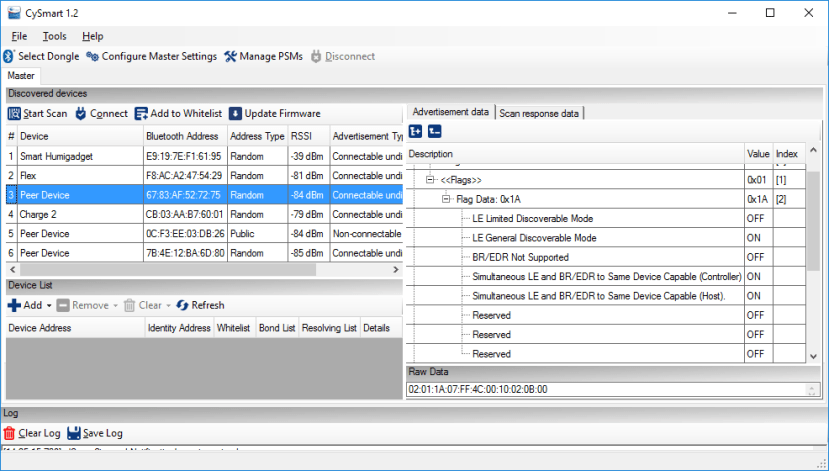Click the discovered devices horizontal scrollbar
Image resolution: width=829 pixels, height=471 pixels.
168,270
